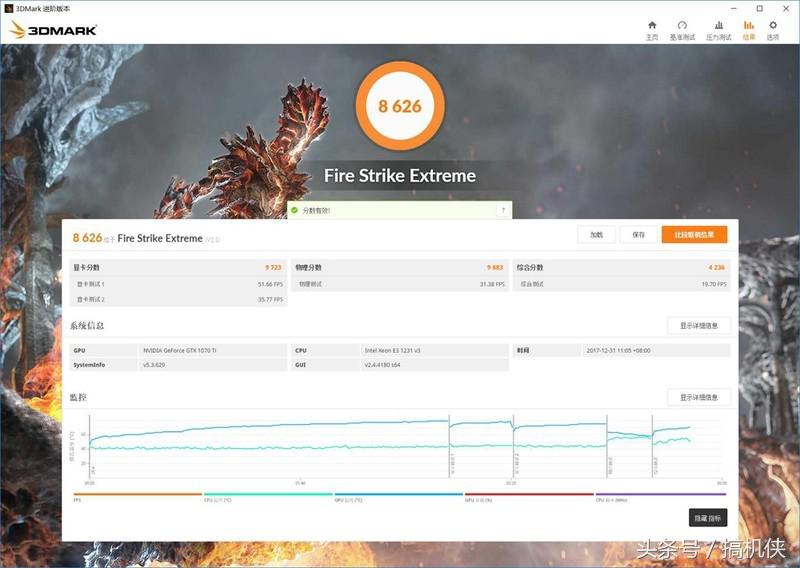800x568 pixels.
Task: Click the timestamp 2017-12-31 11:05 +08:00
Action: coord(618,351)
